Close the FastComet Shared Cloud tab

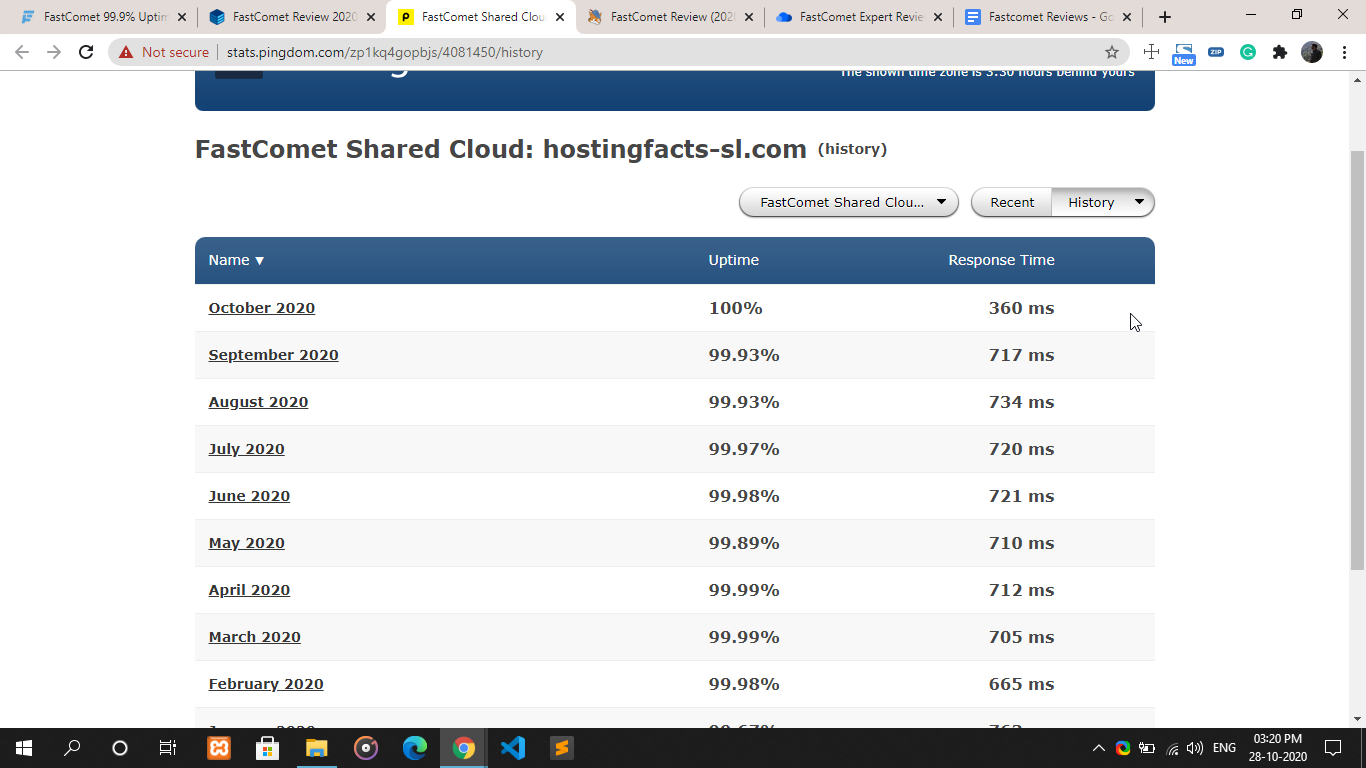coord(560,17)
